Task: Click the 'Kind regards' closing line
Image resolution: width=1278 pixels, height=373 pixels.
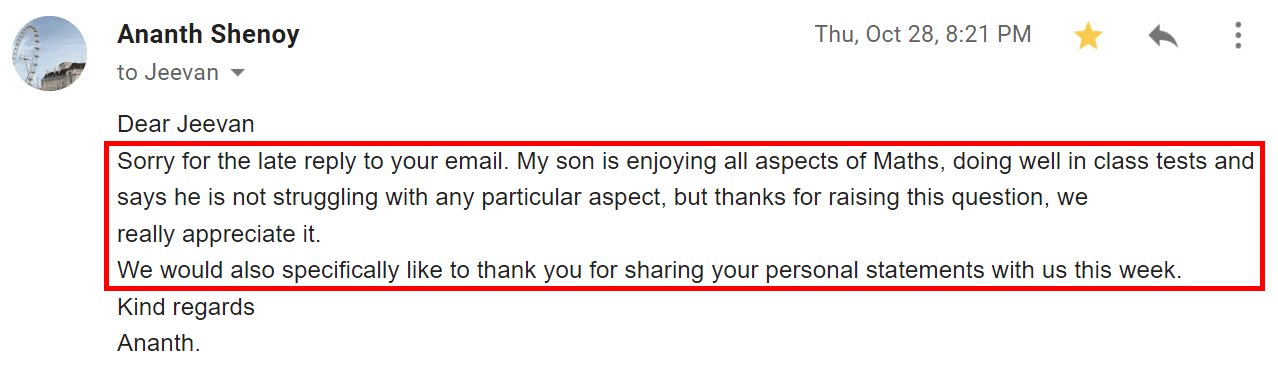Action: pyautogui.click(x=186, y=307)
